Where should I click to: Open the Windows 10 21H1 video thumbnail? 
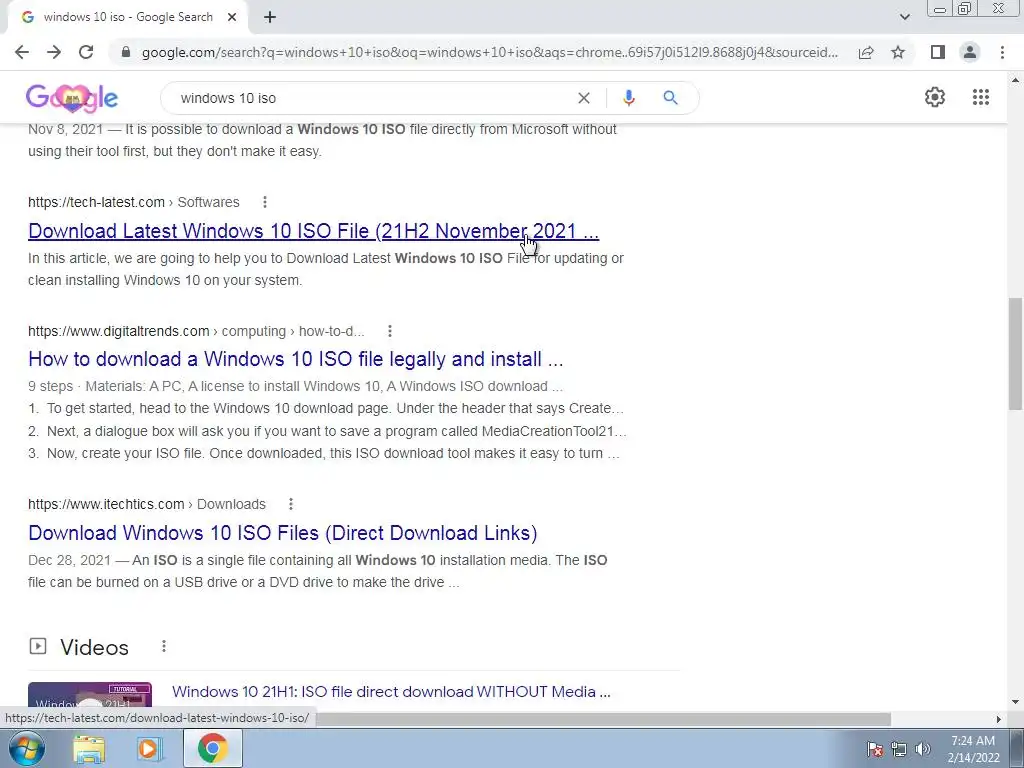90,696
